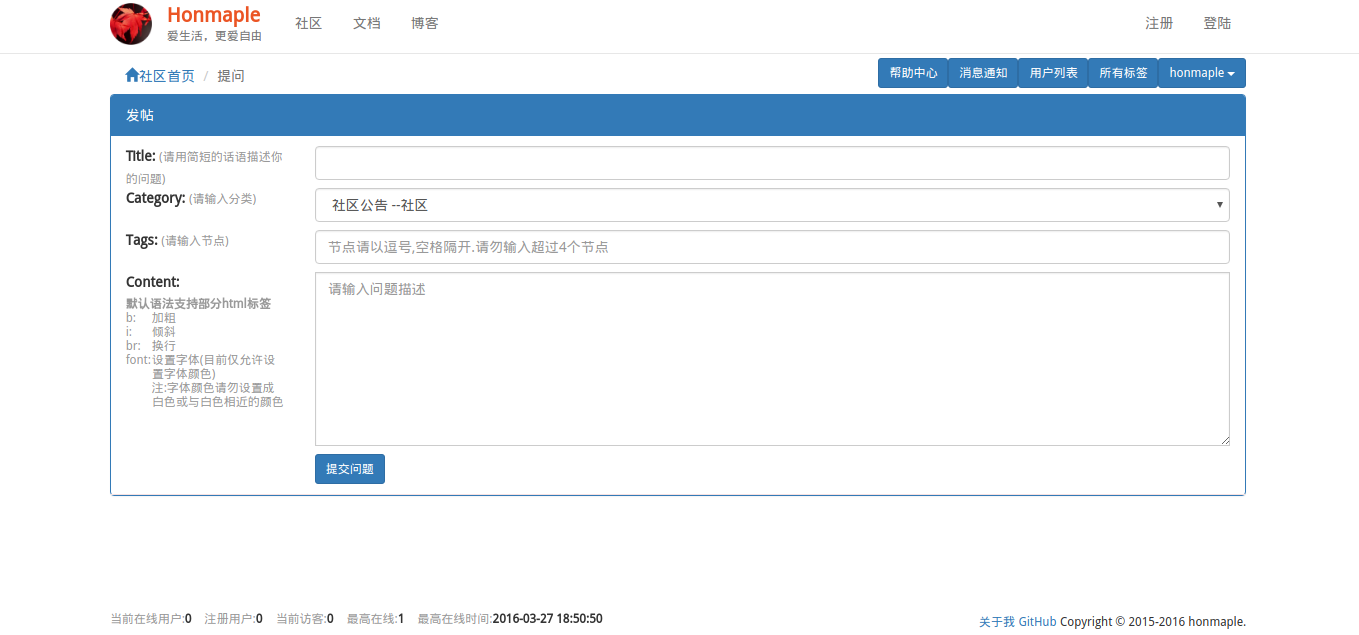Open 所有标签 button

coord(1123,73)
